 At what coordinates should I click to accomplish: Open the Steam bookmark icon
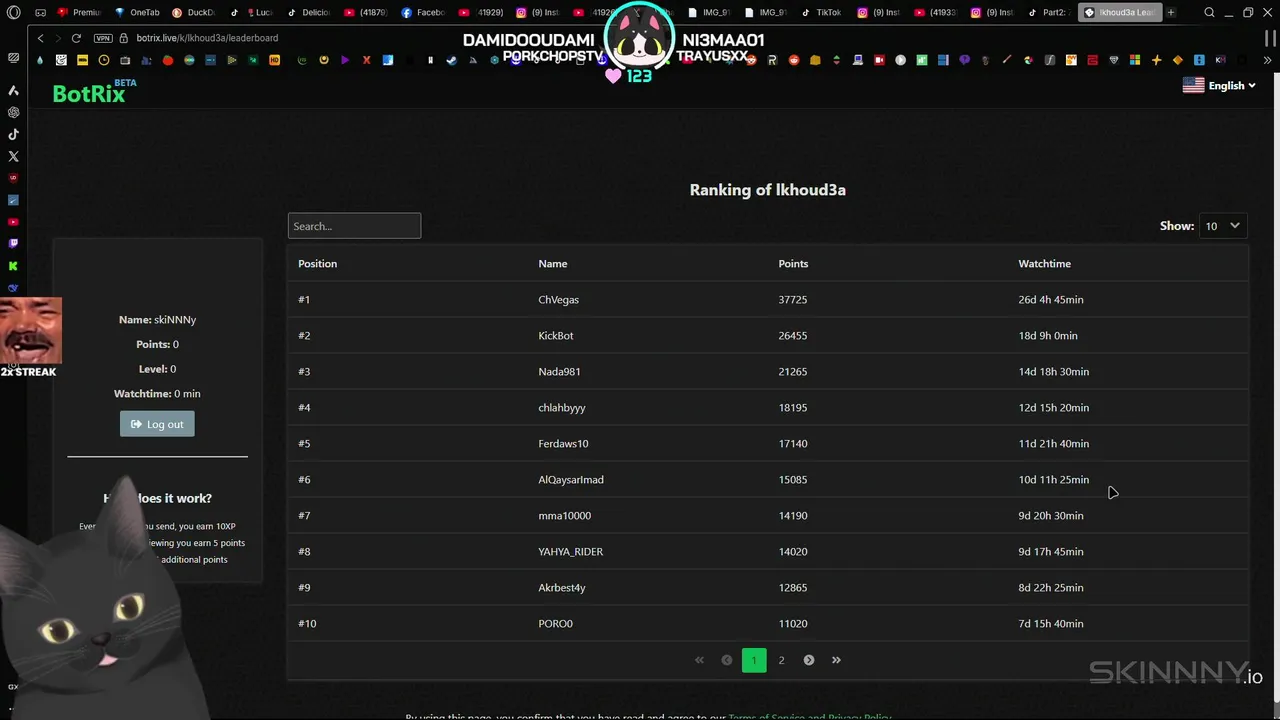[x=451, y=60]
